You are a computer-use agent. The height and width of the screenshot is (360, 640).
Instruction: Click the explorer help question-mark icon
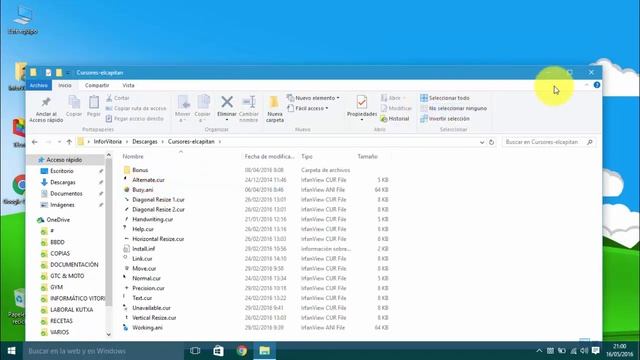point(597,85)
